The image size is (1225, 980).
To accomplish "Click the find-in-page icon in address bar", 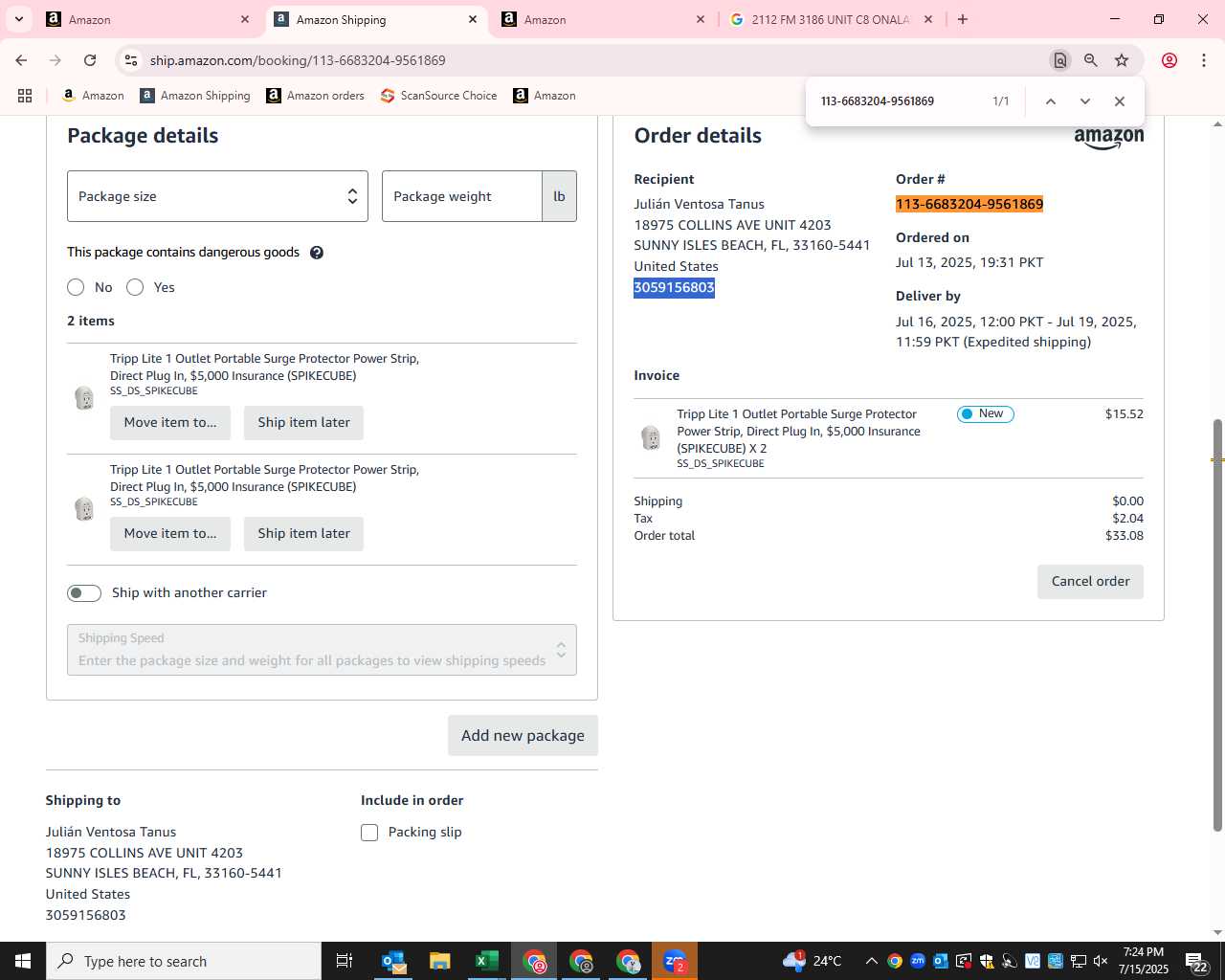I will click(x=1059, y=60).
